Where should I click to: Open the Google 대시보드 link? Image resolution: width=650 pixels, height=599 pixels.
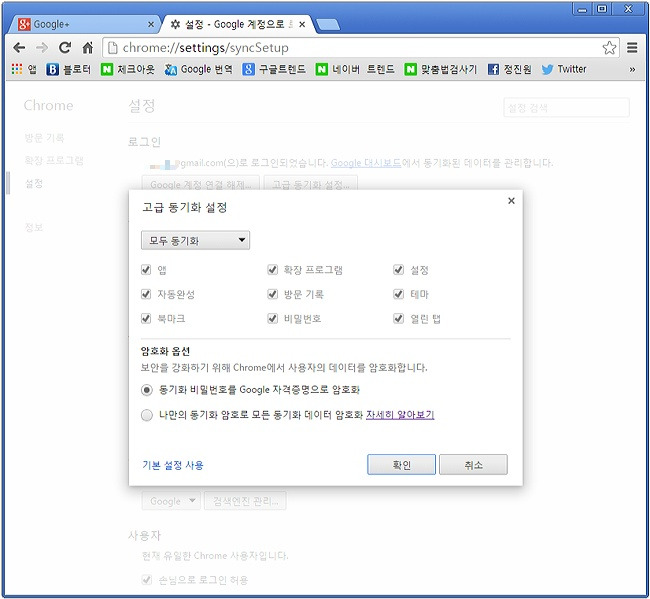[366, 163]
